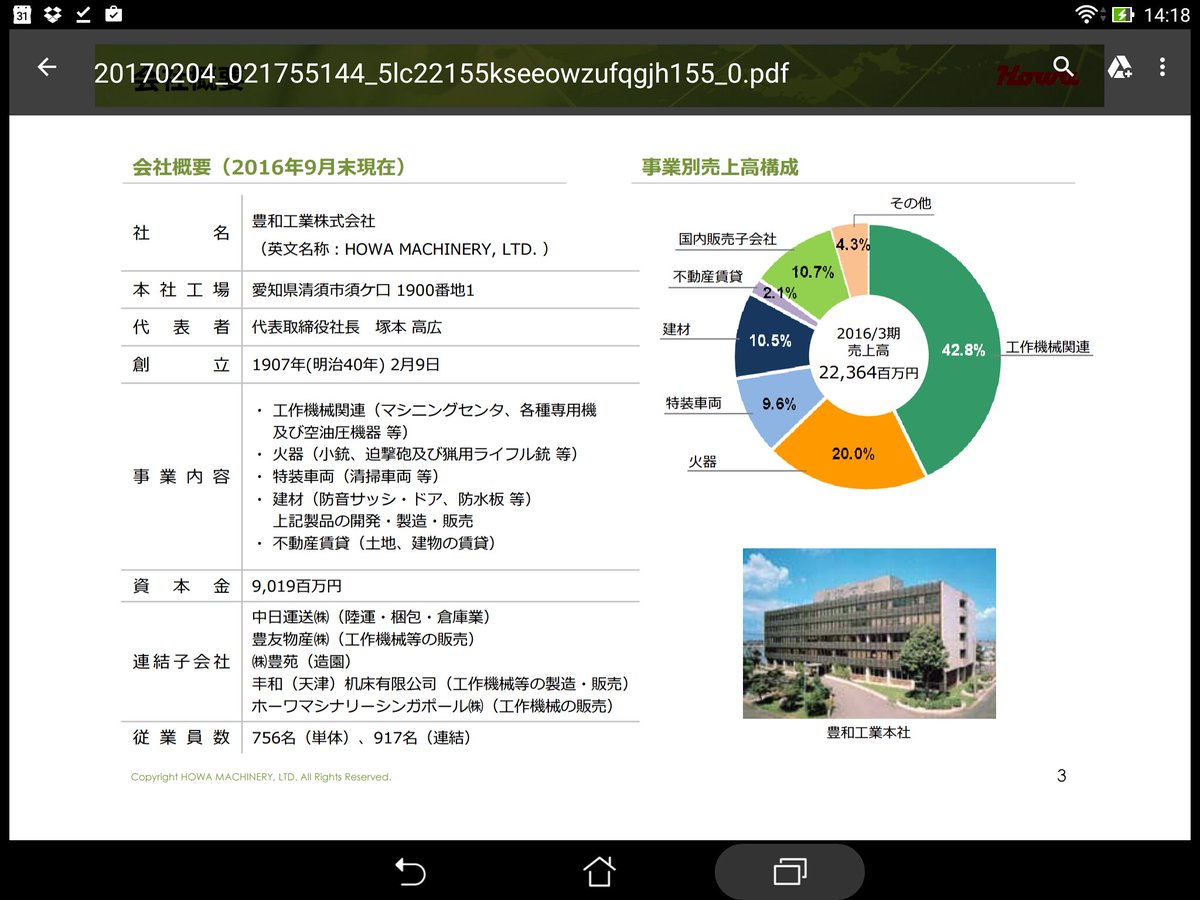This screenshot has height=900, width=1200.
Task: Tap the founding date 1907年(明治40年) 2月9日
Action: [x=346, y=365]
